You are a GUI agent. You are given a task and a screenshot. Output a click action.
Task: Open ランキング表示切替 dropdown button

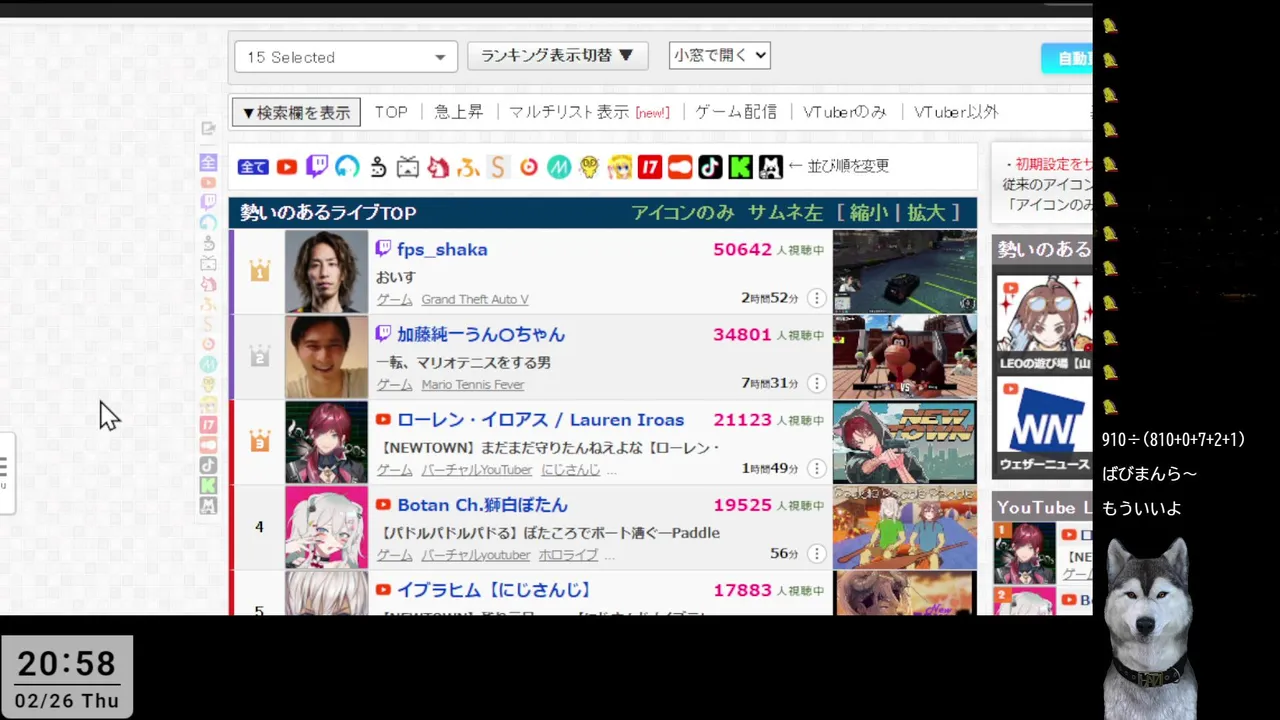pos(558,56)
